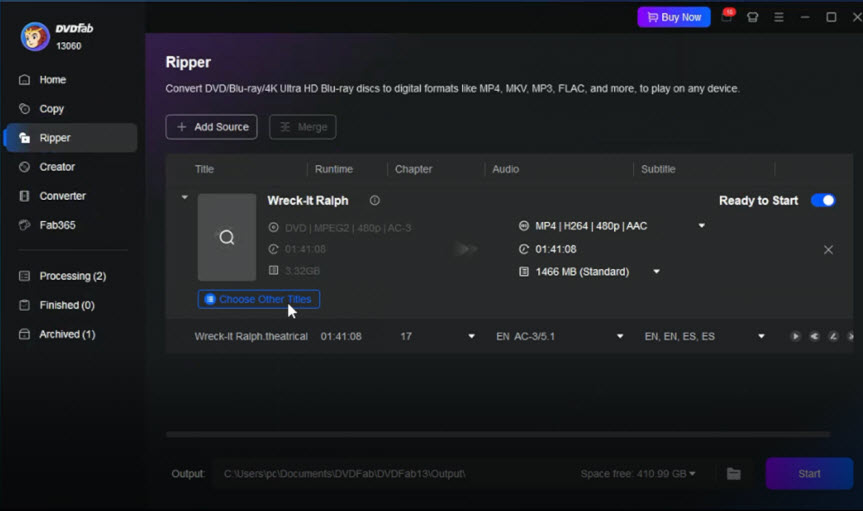Click the Chapter column header

coord(413,169)
